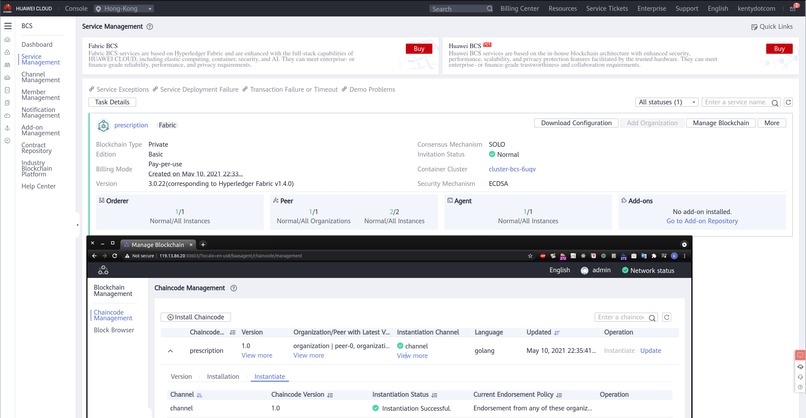The width and height of the screenshot is (806, 418).
Task: Open prescription service name link
Action: [x=131, y=125]
